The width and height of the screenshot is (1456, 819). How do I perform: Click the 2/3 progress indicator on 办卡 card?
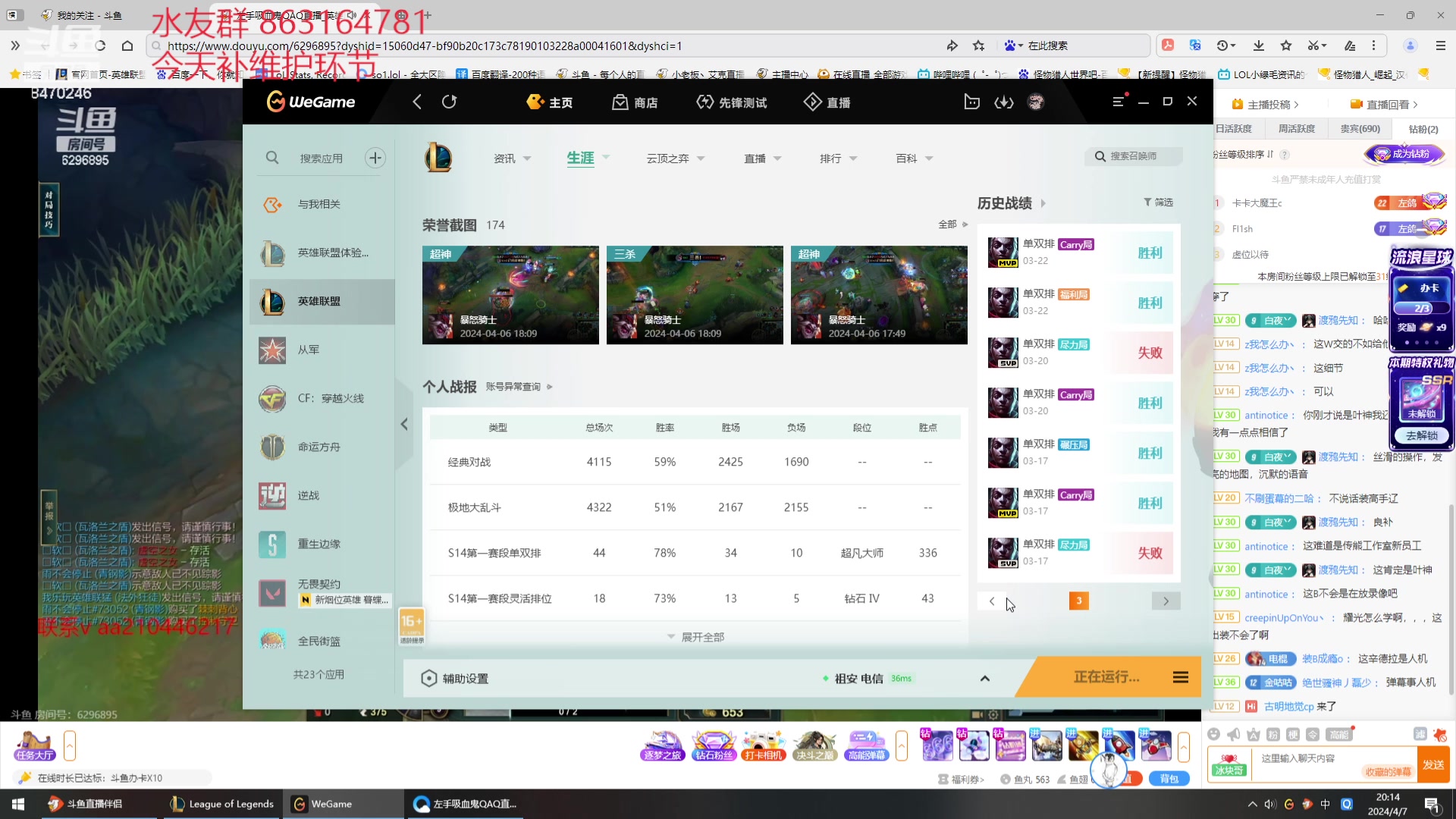point(1421,308)
